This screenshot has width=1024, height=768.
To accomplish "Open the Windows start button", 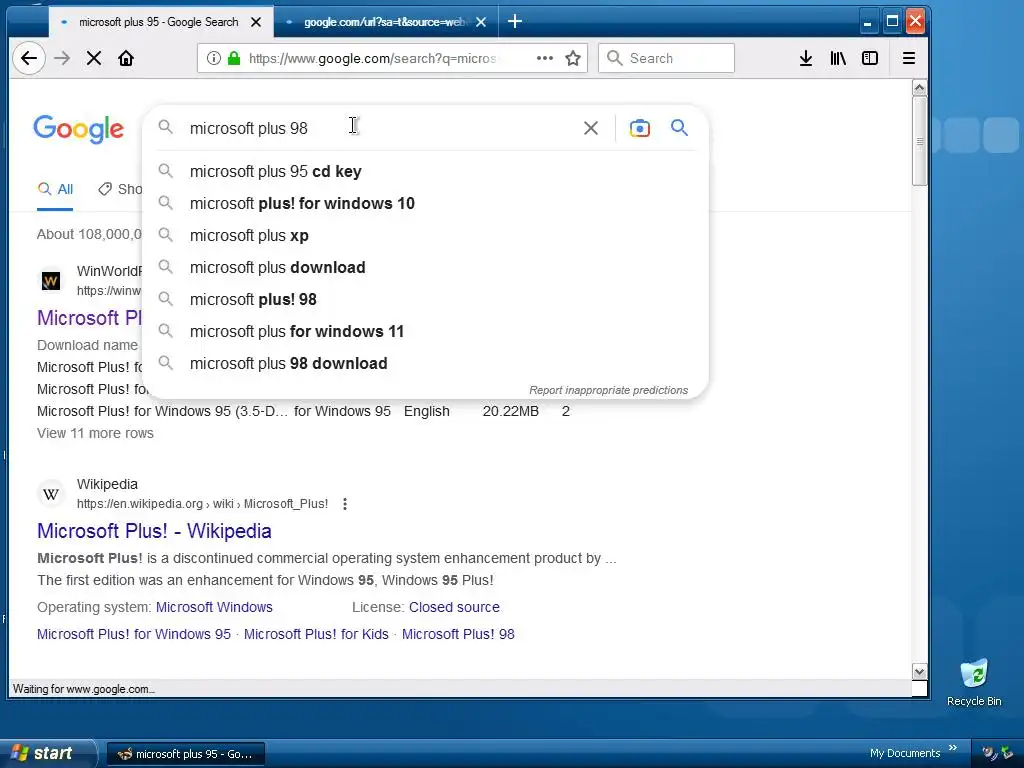I will tap(47, 754).
